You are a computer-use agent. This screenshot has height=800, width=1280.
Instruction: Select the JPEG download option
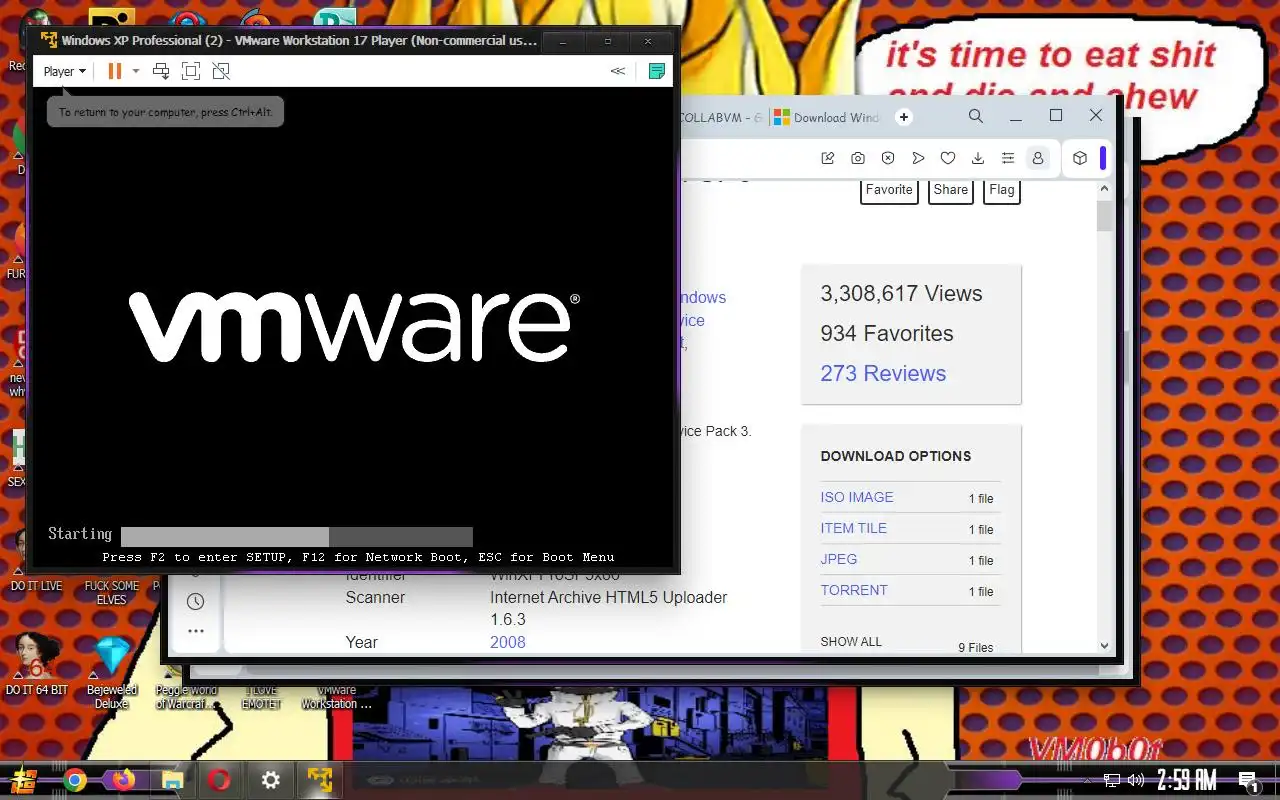(839, 559)
